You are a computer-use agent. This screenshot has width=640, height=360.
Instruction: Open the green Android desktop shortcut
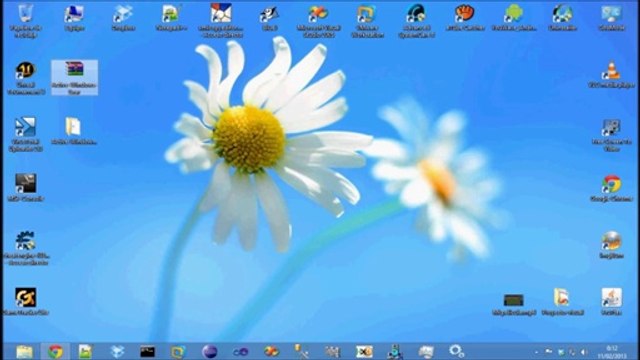[x=513, y=17]
